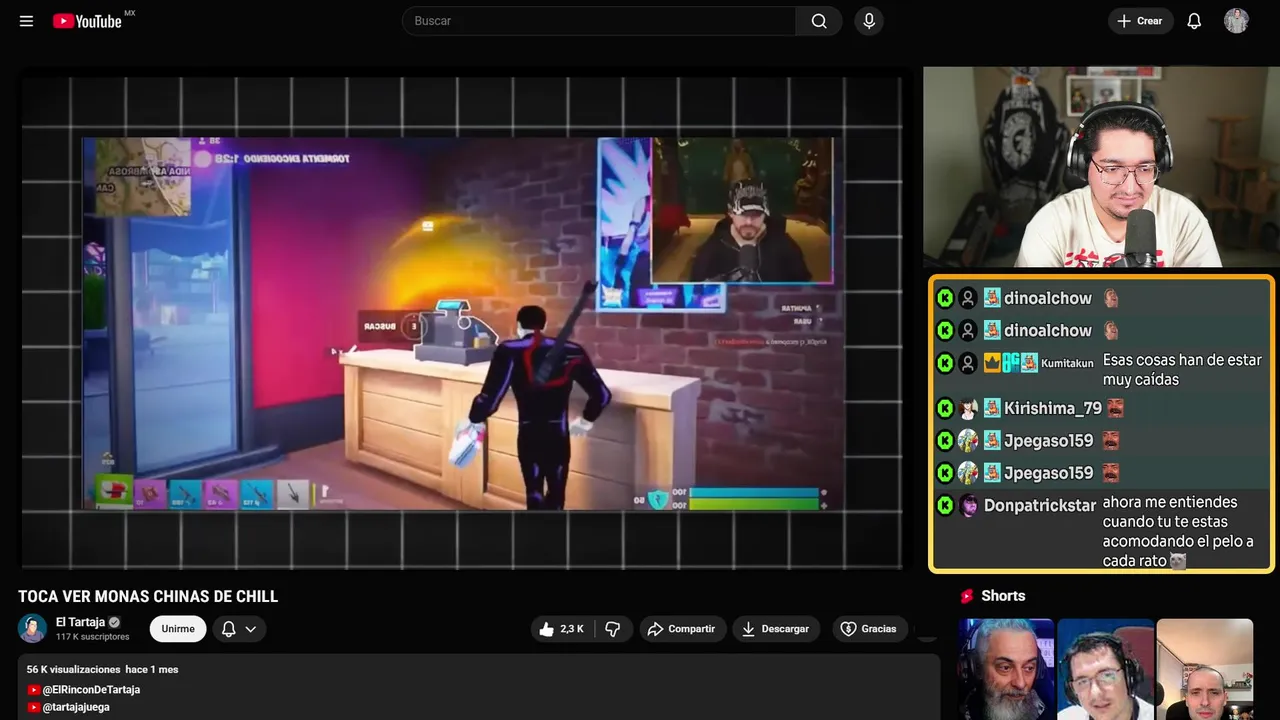Open the El Tartaja channel name
1280x720 pixels.
[80, 622]
